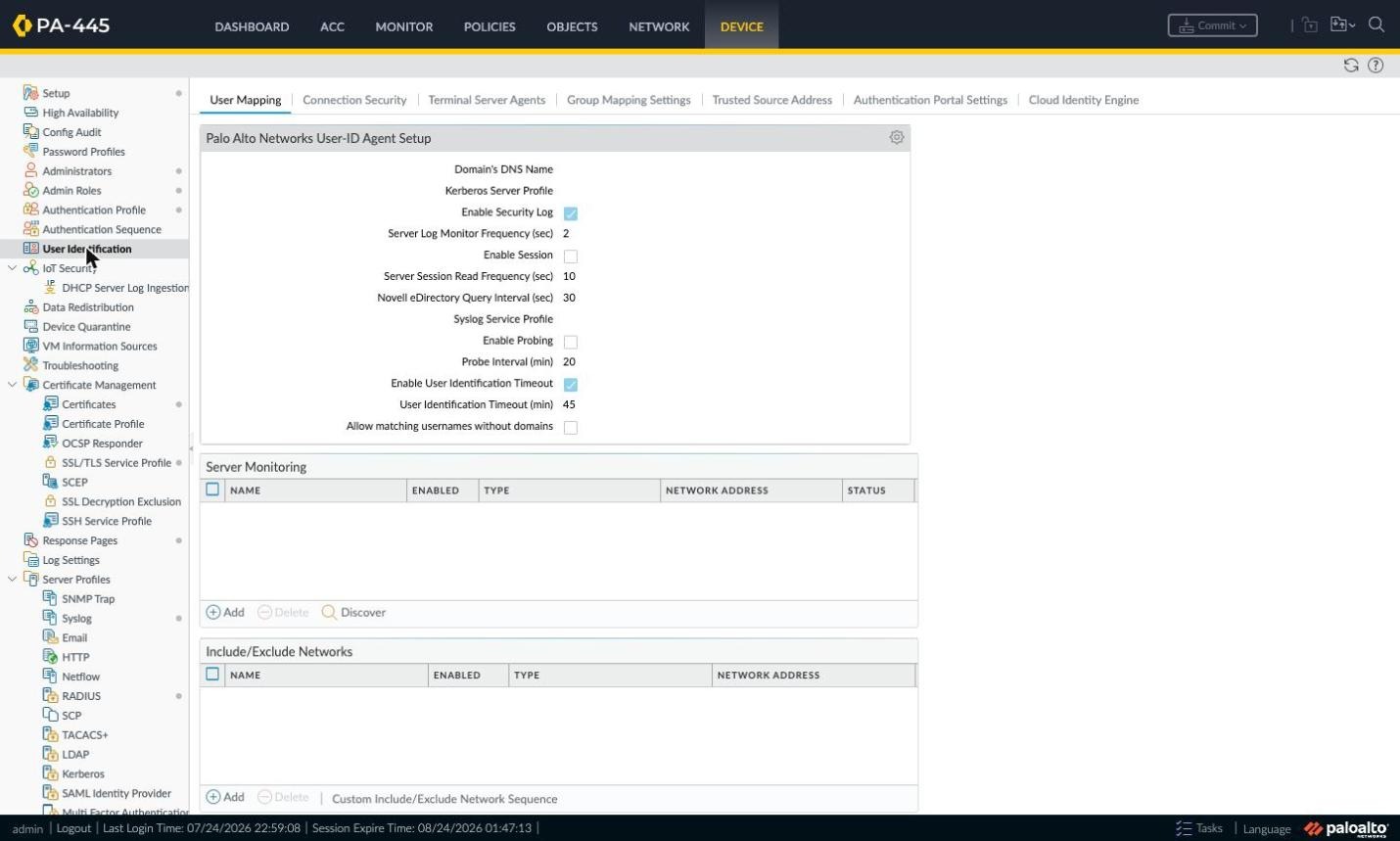
Task: Open the Group Mapping Settings tab
Action: click(629, 100)
